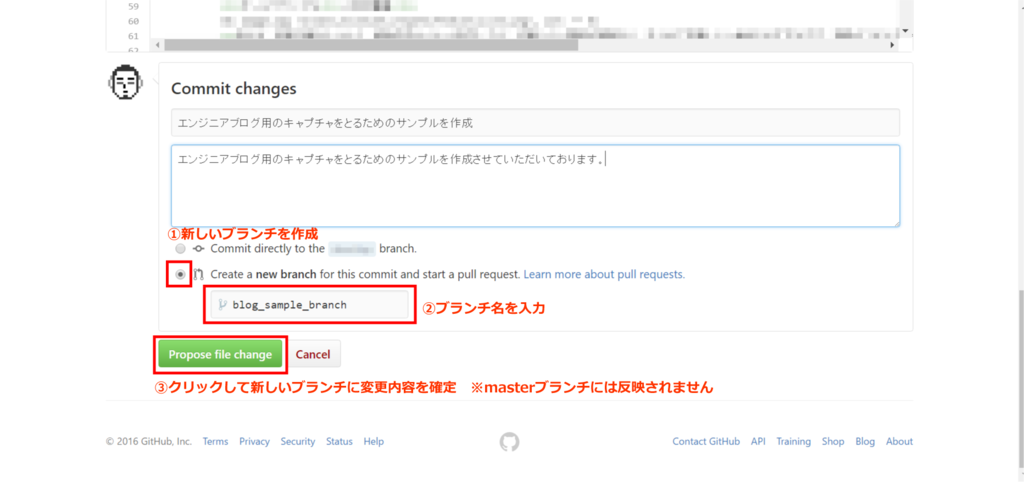Open the Training footer link
Image resolution: width=1024 pixels, height=482 pixels.
(793, 442)
